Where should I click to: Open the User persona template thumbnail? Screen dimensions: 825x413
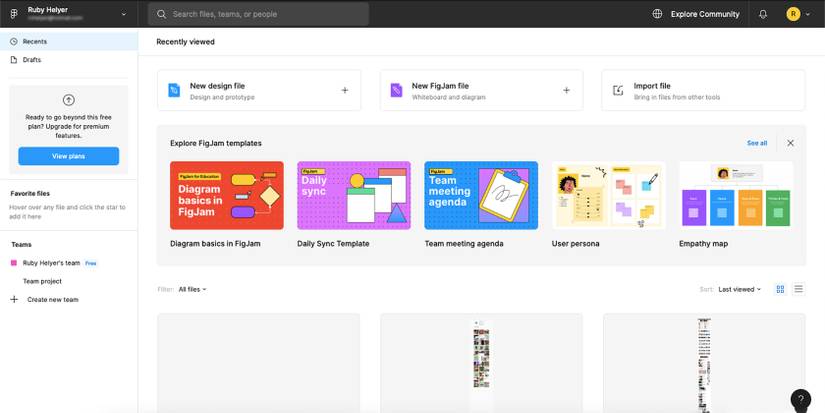point(609,195)
